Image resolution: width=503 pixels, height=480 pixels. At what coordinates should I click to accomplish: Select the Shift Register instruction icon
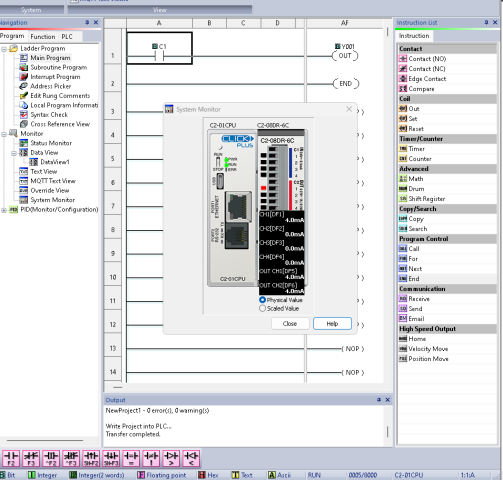tap(403, 199)
